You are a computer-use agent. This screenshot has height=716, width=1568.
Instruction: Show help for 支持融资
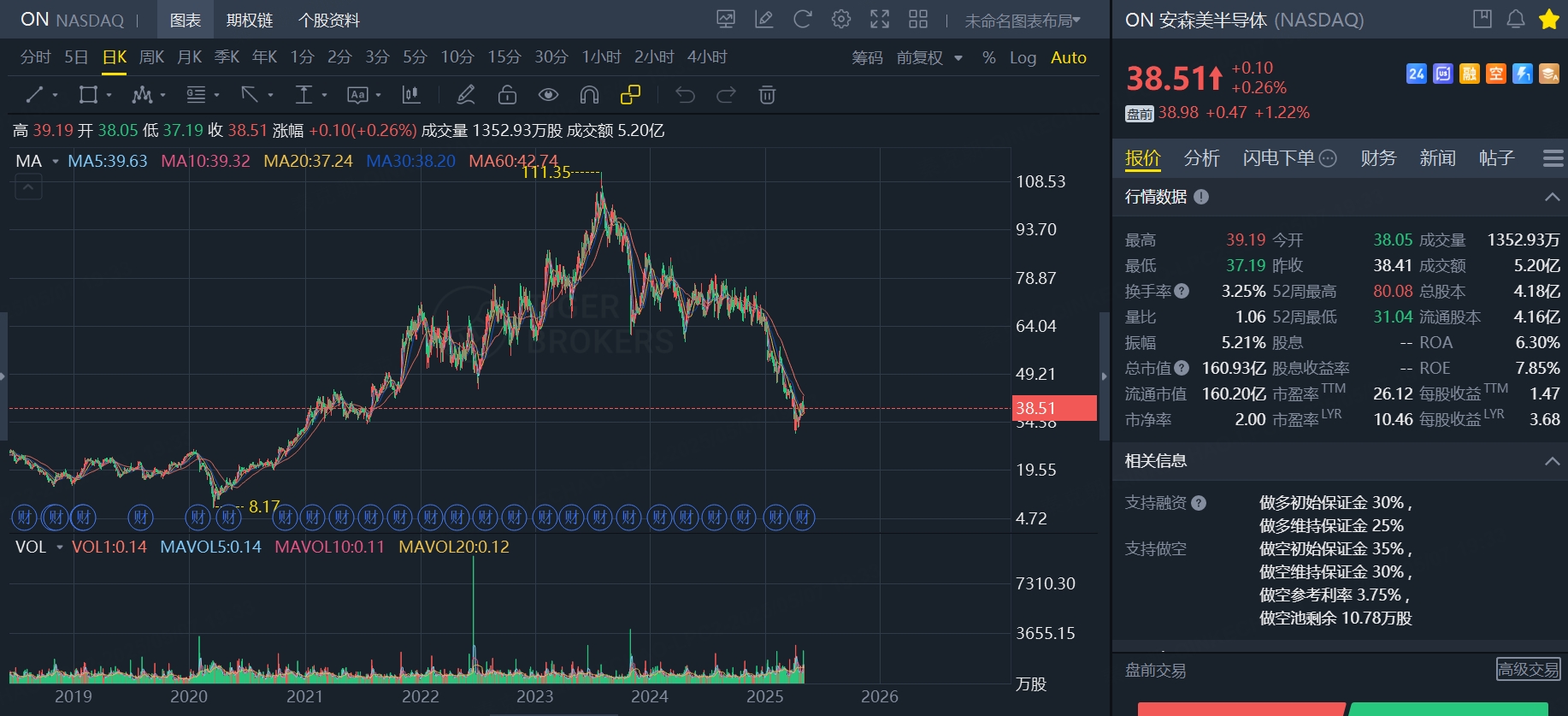click(1199, 503)
